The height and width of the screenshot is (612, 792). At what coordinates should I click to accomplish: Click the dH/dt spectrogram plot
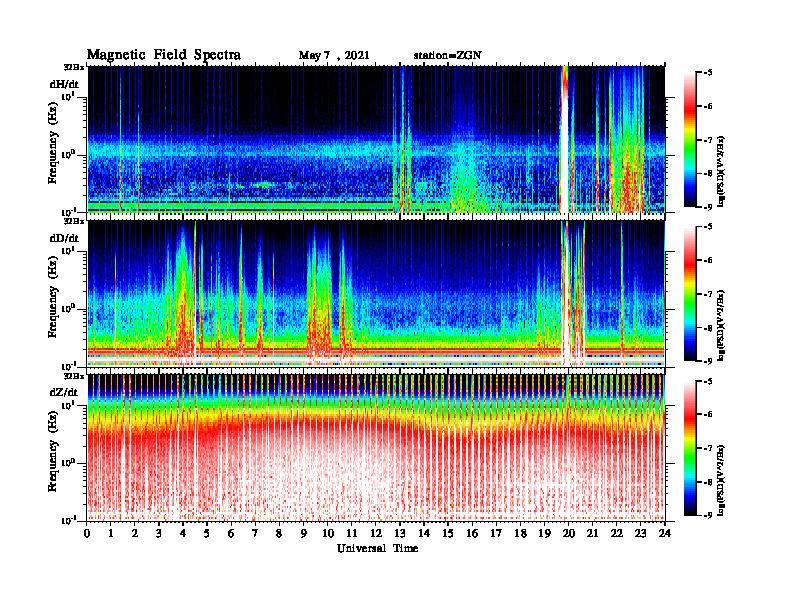[x=376, y=139]
